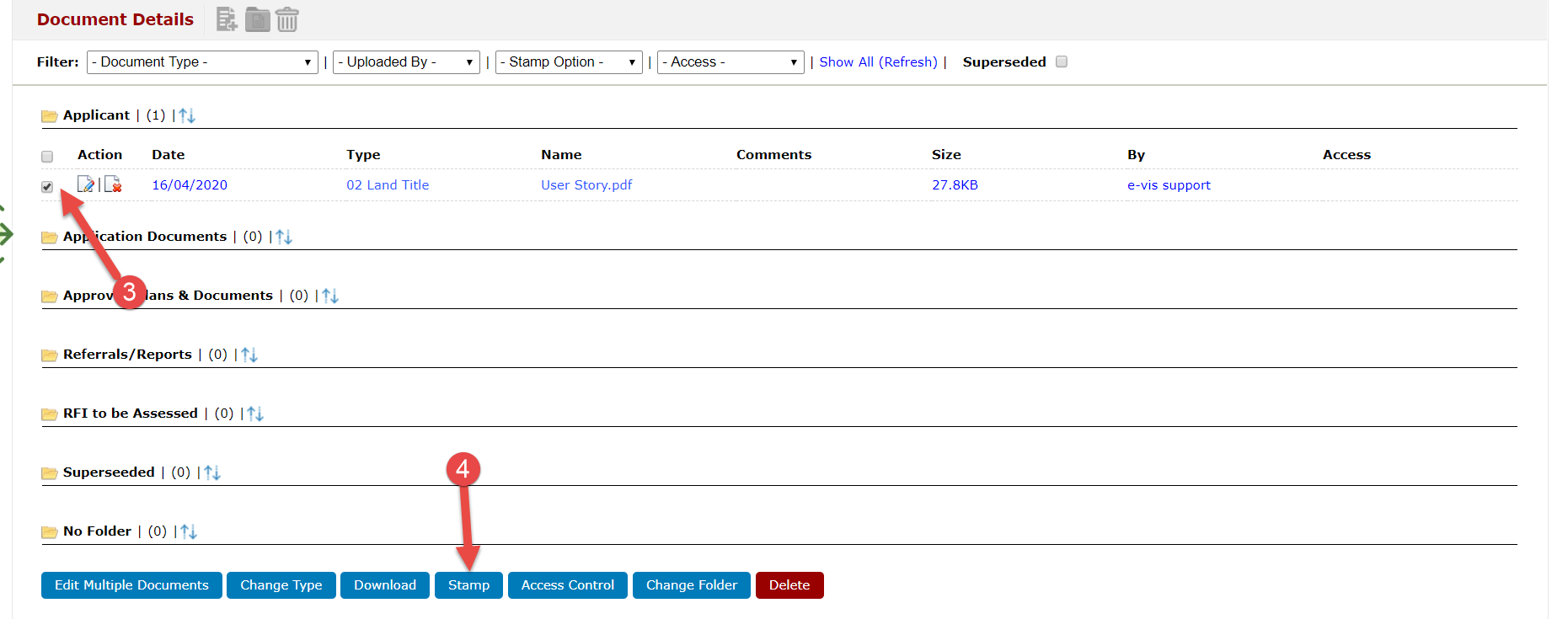Click the By column header
This screenshot has width=1568, height=619.
[1136, 155]
